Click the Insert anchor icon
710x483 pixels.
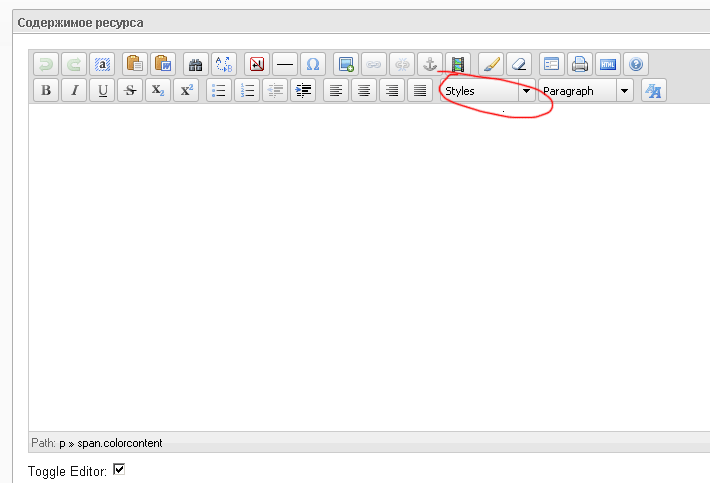pyautogui.click(x=430, y=64)
